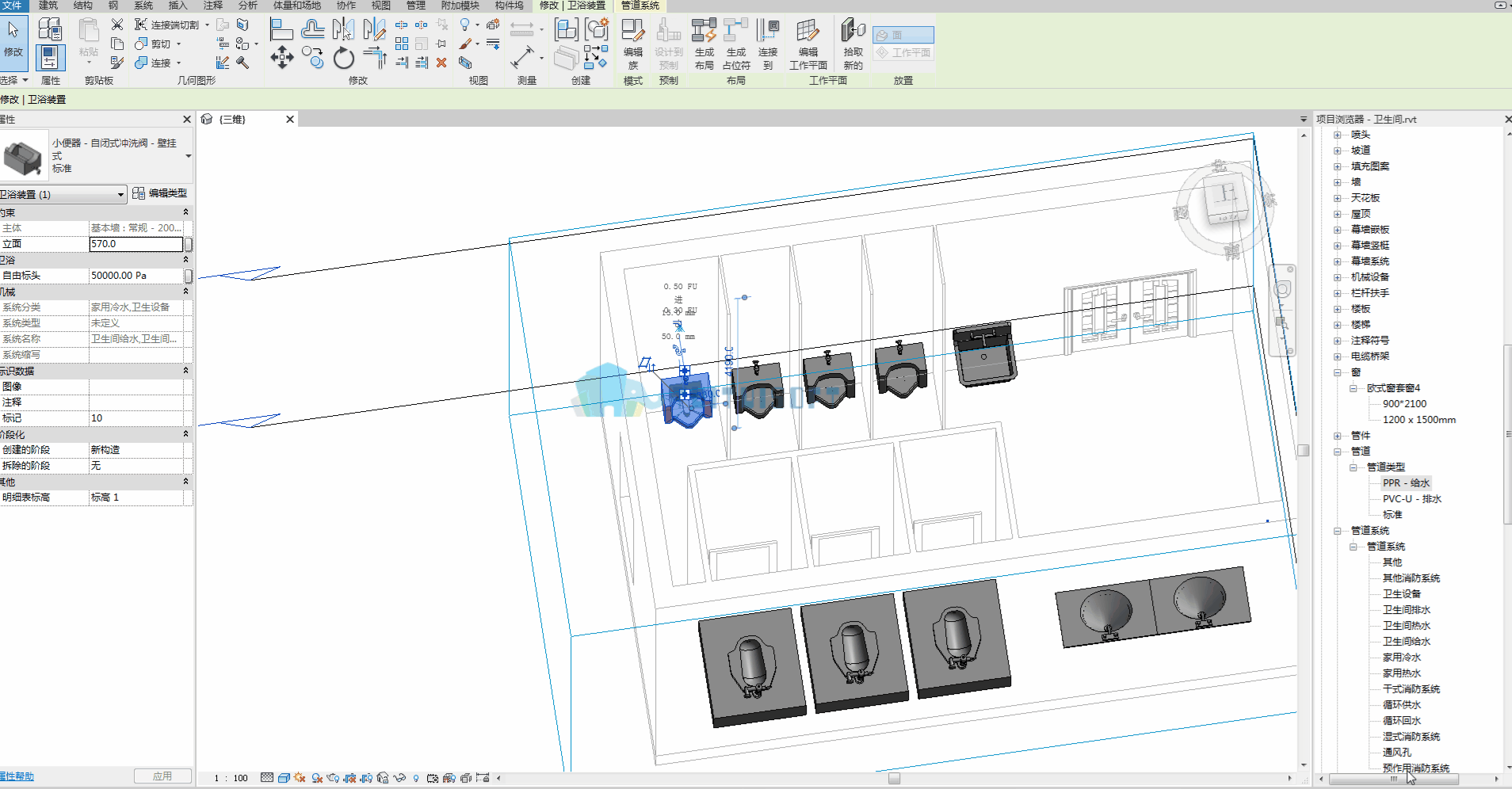Select PPR - 给水 pipe type
1512x789 pixels.
[1406, 483]
